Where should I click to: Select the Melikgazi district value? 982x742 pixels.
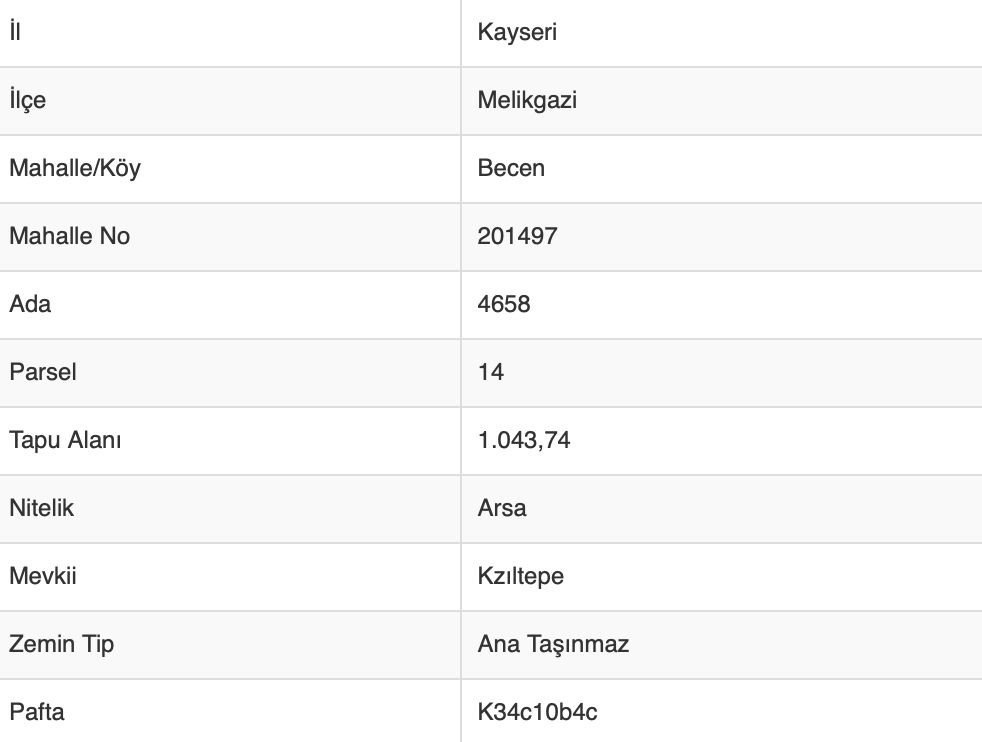pyautogui.click(x=527, y=100)
